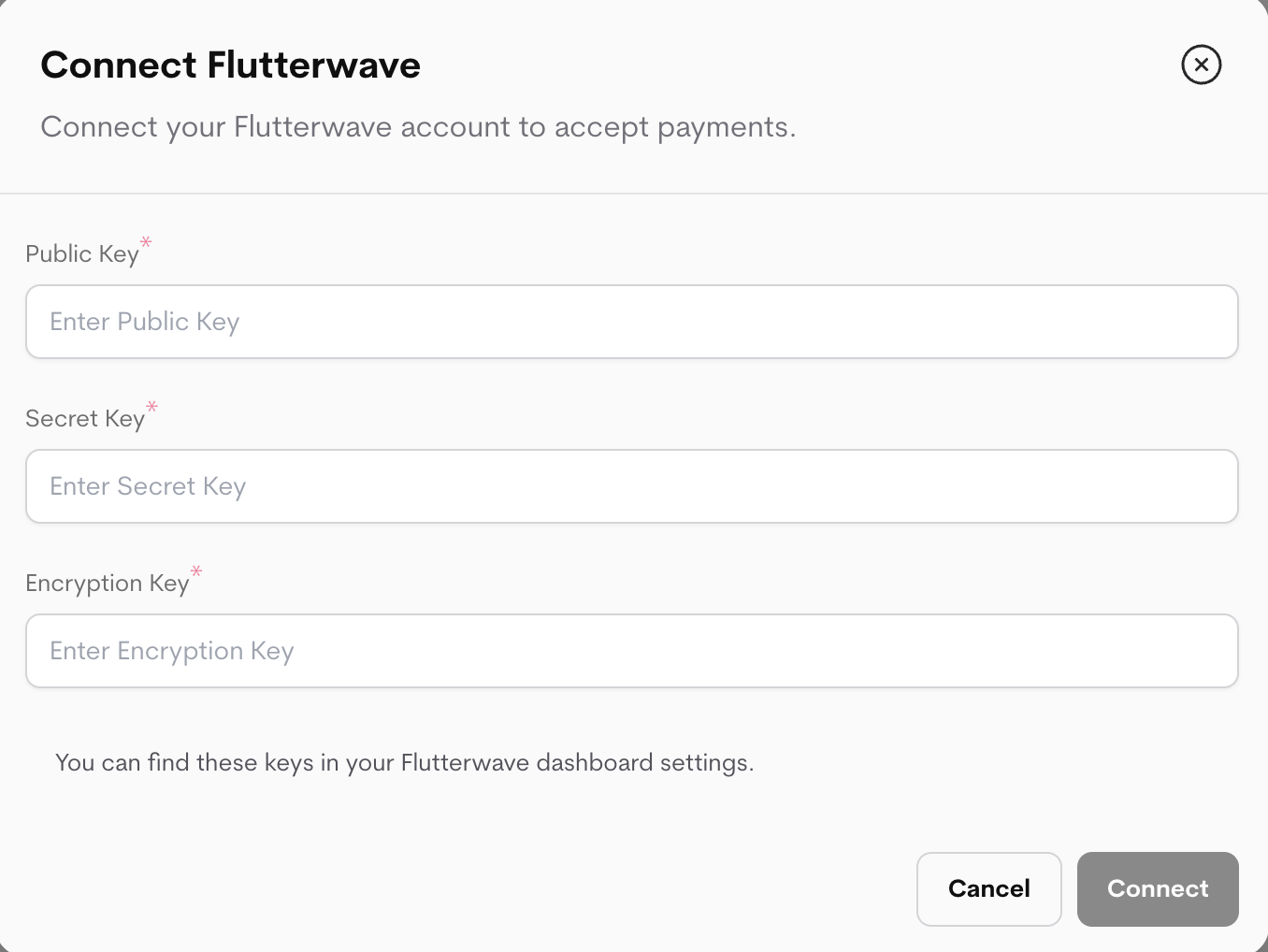Focus the Secret Key input field
Image resolution: width=1268 pixels, height=952 pixels.
click(x=632, y=486)
